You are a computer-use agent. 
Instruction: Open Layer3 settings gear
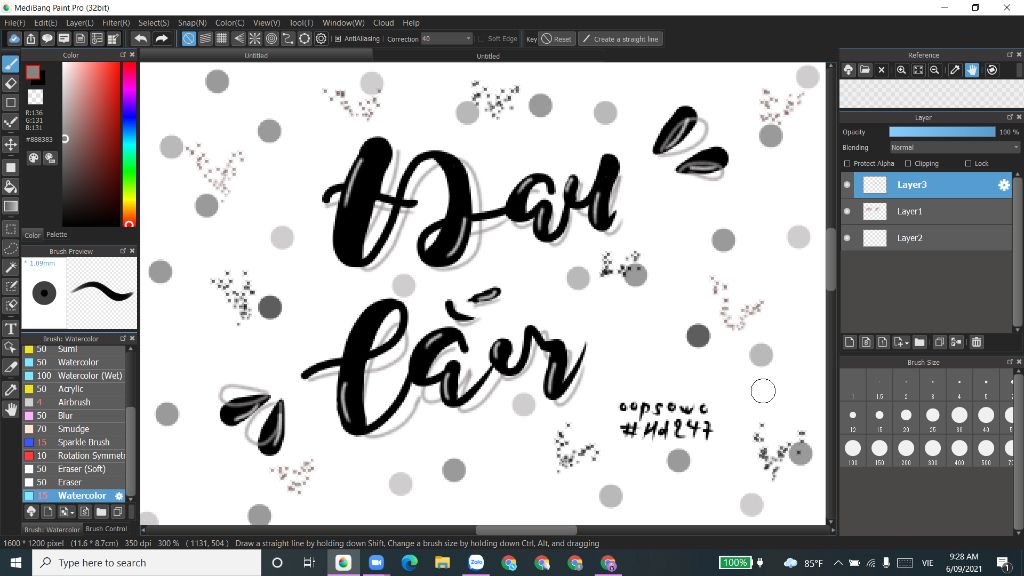1004,185
